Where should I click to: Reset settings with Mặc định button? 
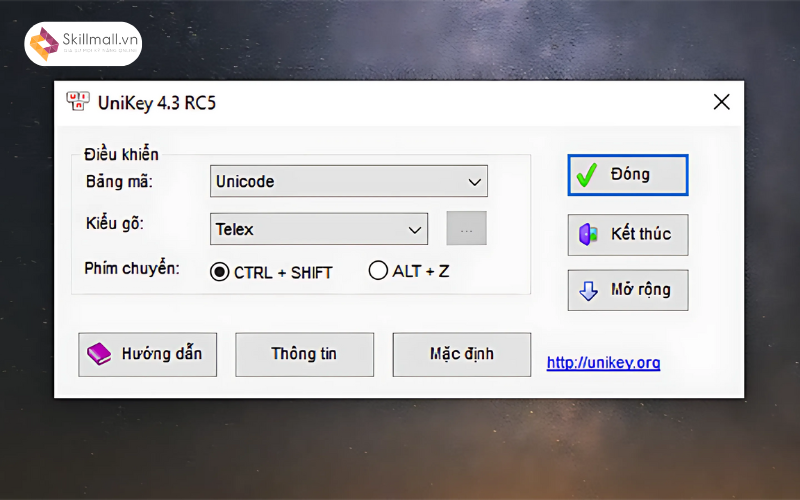click(x=462, y=355)
